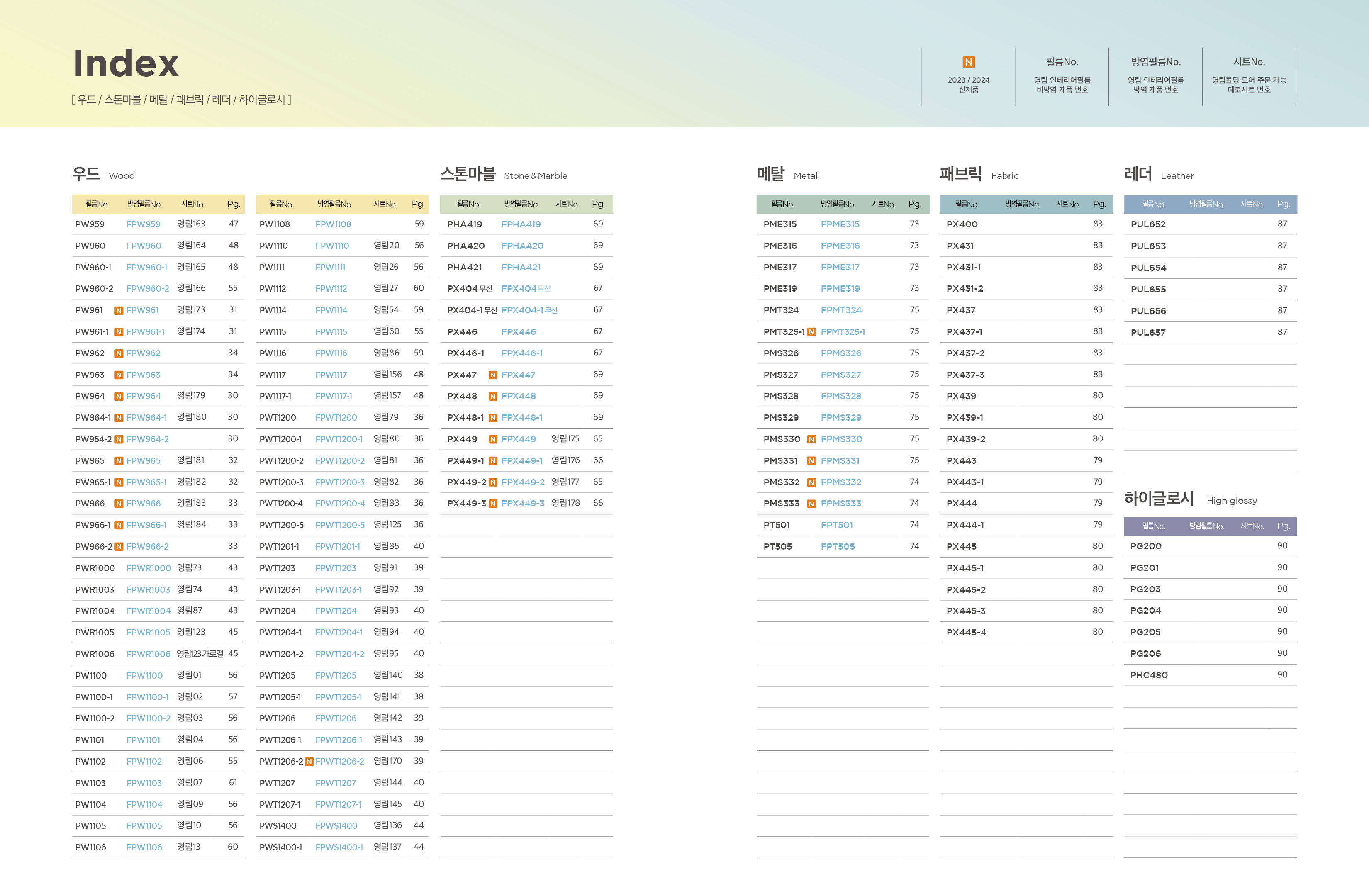1369x896 pixels.
Task: Click the FPWS1400-1 link in Wood table
Action: 339,848
